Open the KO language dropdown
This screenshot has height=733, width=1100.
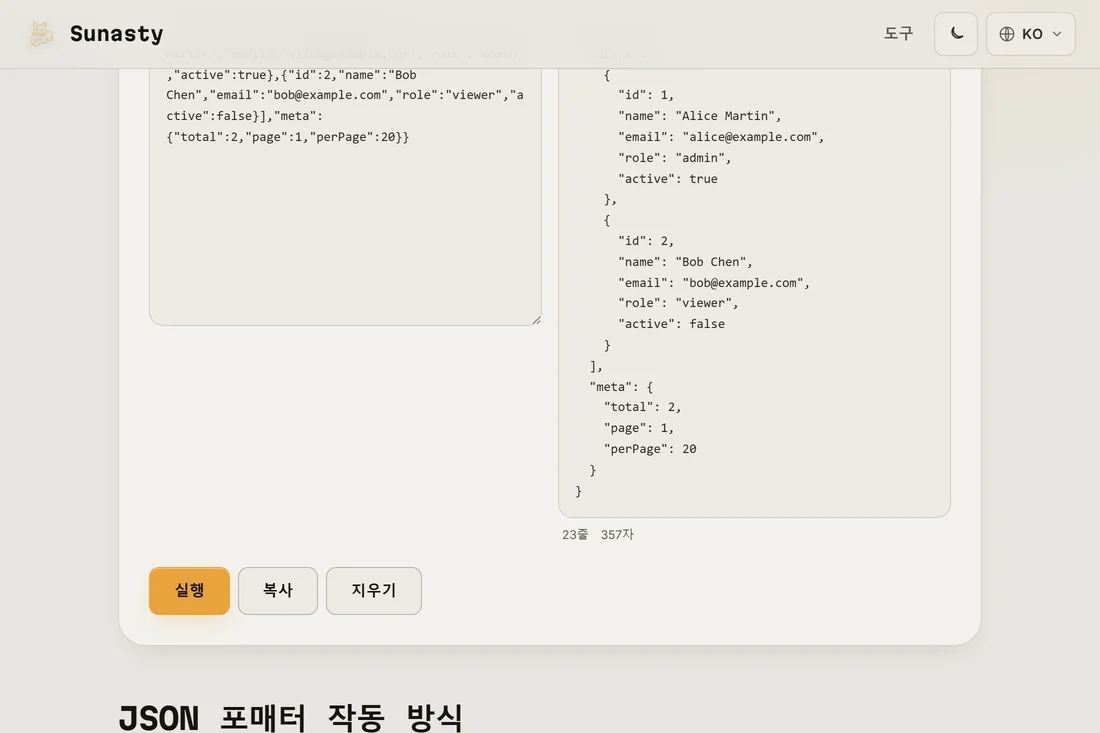pos(1031,34)
